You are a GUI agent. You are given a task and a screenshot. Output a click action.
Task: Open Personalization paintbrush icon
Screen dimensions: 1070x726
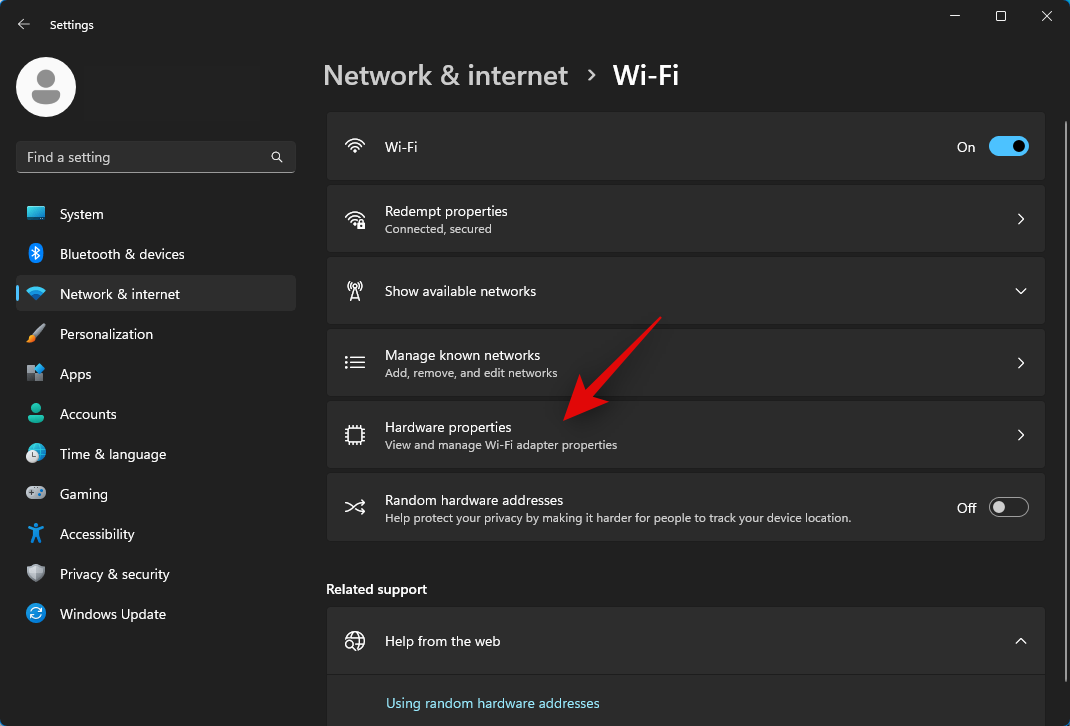pyautogui.click(x=36, y=334)
